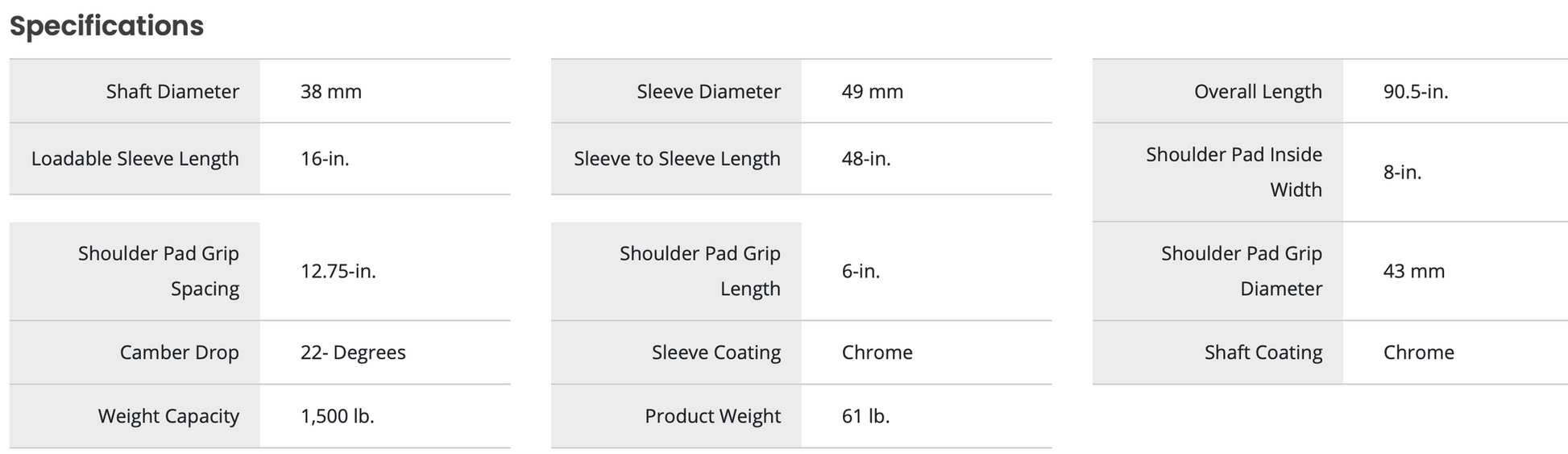Select the 1,500 lb. capacity value

click(338, 416)
